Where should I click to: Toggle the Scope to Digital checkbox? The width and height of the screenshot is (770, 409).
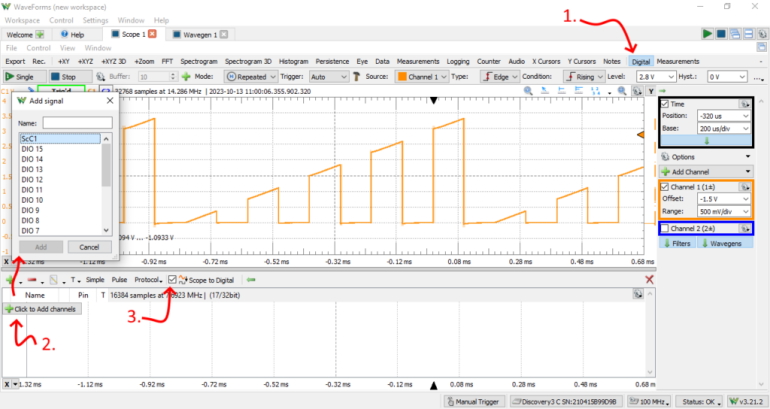[x=173, y=280]
